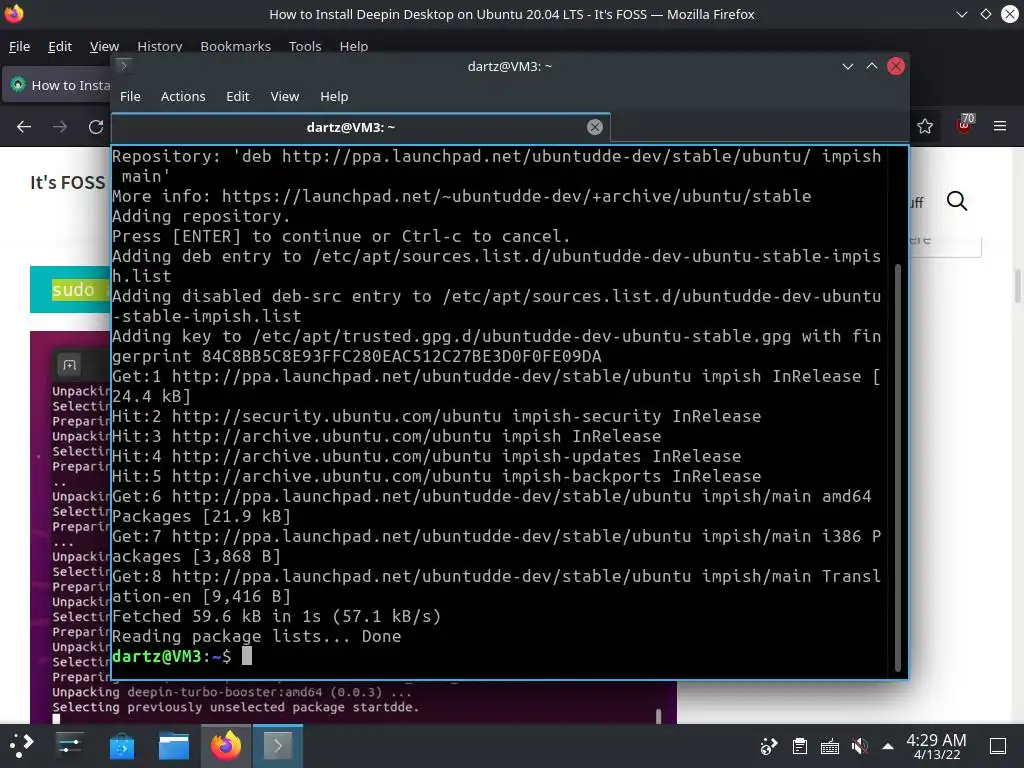Screen dimensions: 1024x768
Task: Open the uBlock extension icon showing 70
Action: [x=965, y=124]
